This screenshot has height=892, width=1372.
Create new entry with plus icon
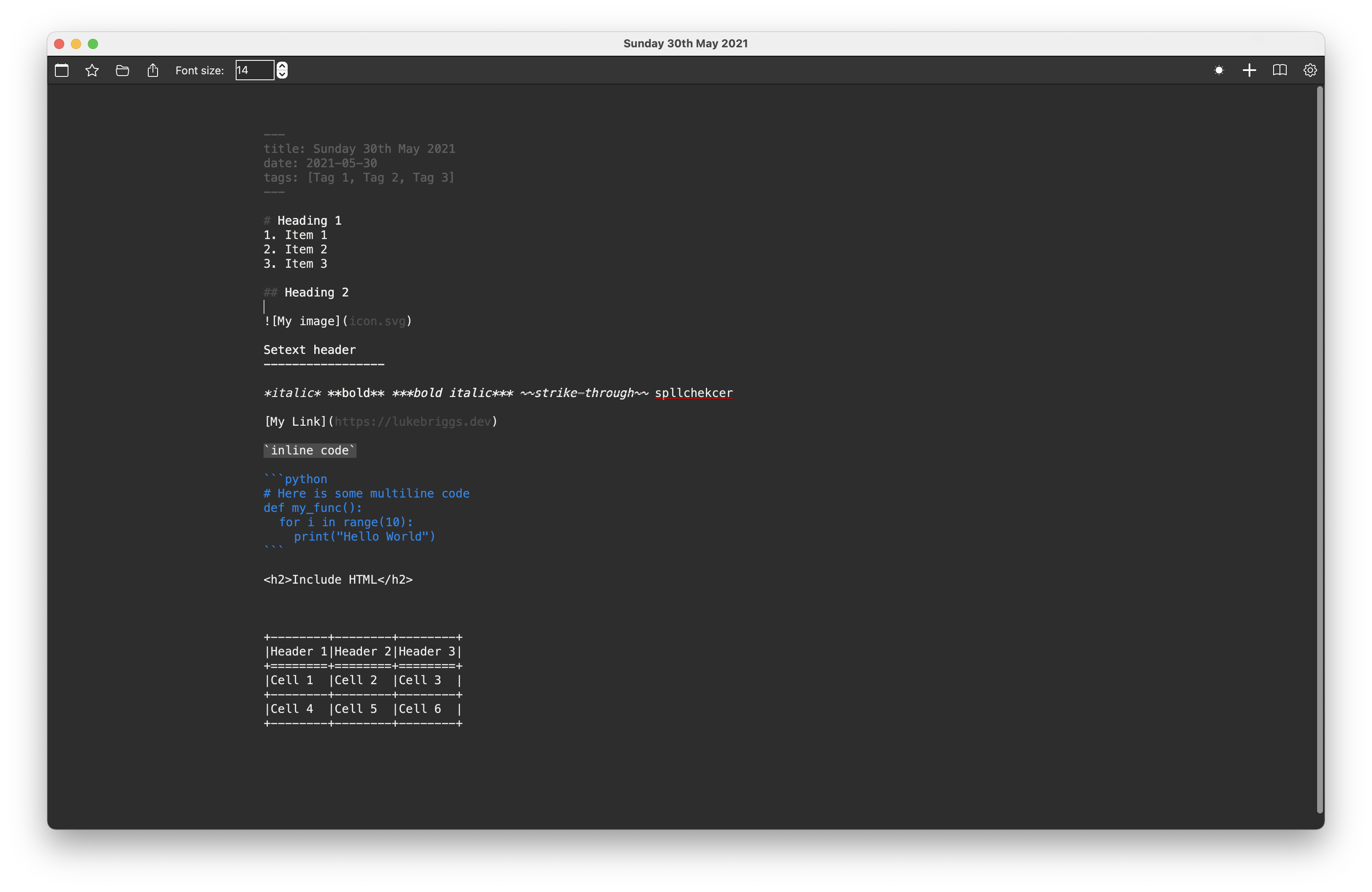(1249, 70)
